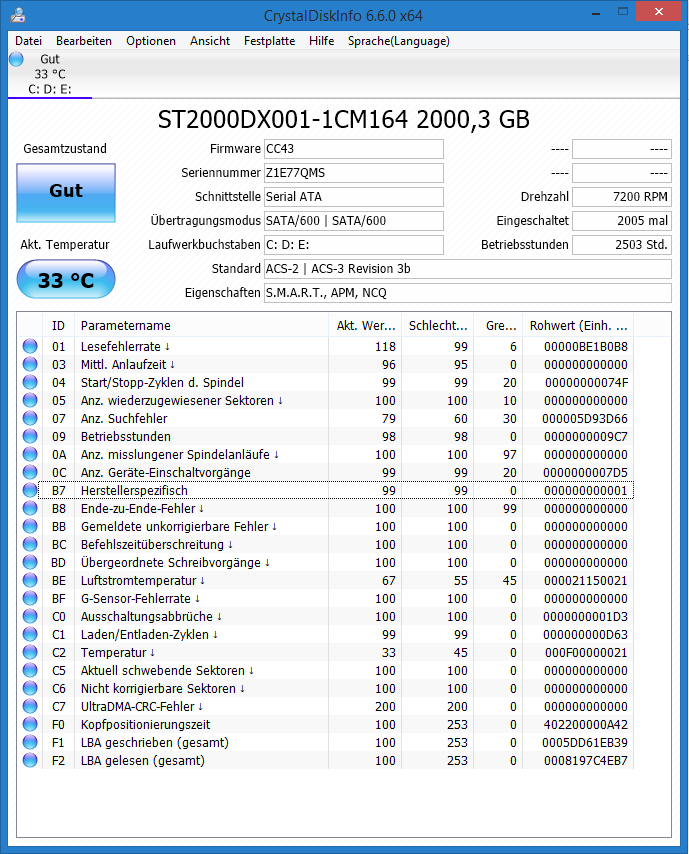Click the Drehzahl field 7200 RPM
The height and width of the screenshot is (854, 689).
(622, 197)
